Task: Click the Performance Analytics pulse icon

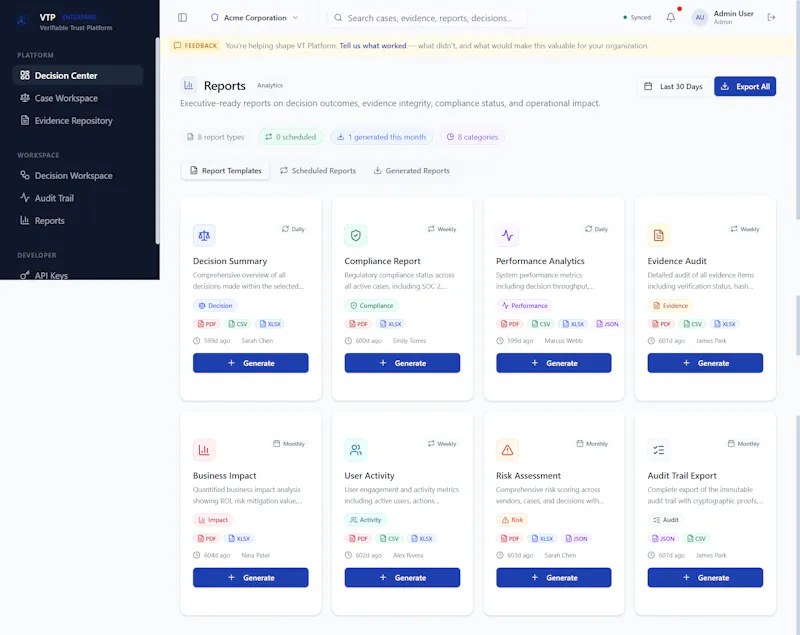Action: [507, 236]
